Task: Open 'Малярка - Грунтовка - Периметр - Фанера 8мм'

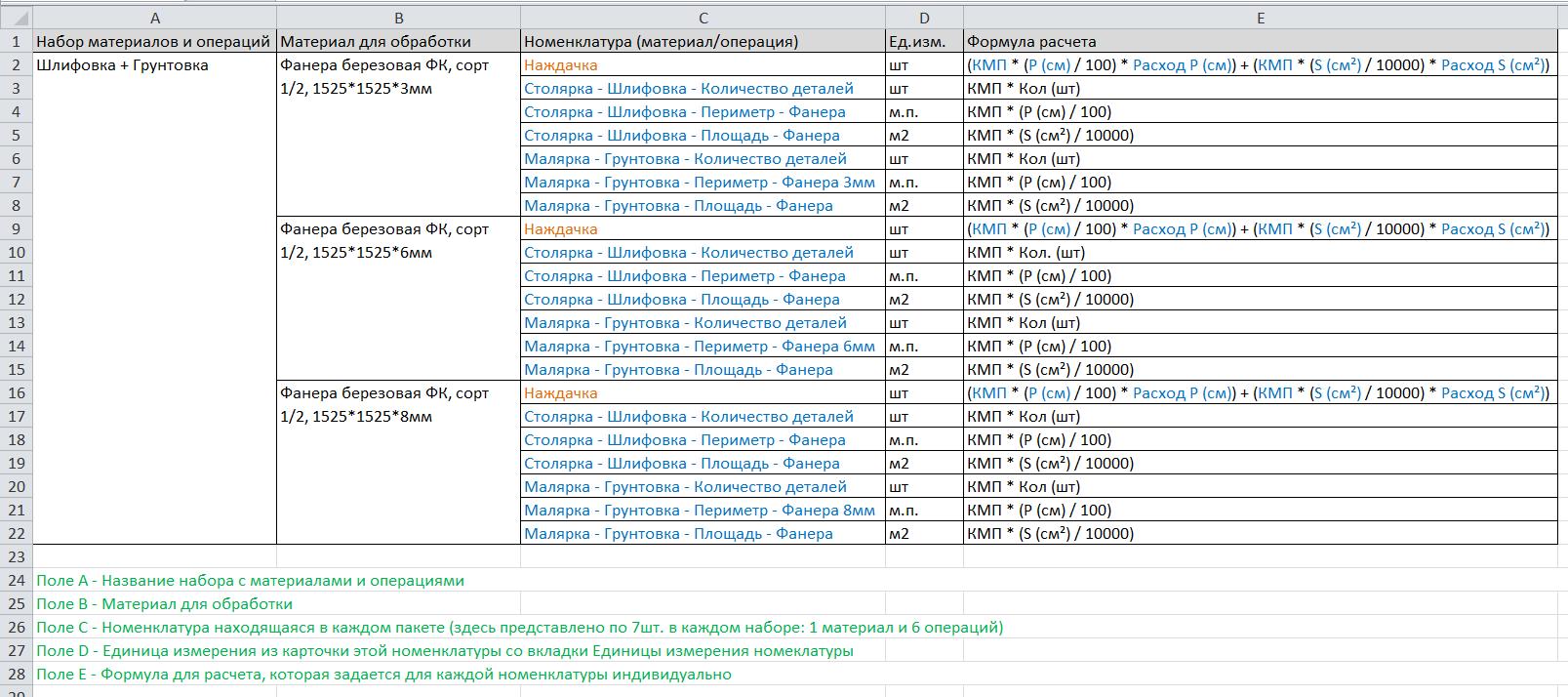Action: click(699, 511)
